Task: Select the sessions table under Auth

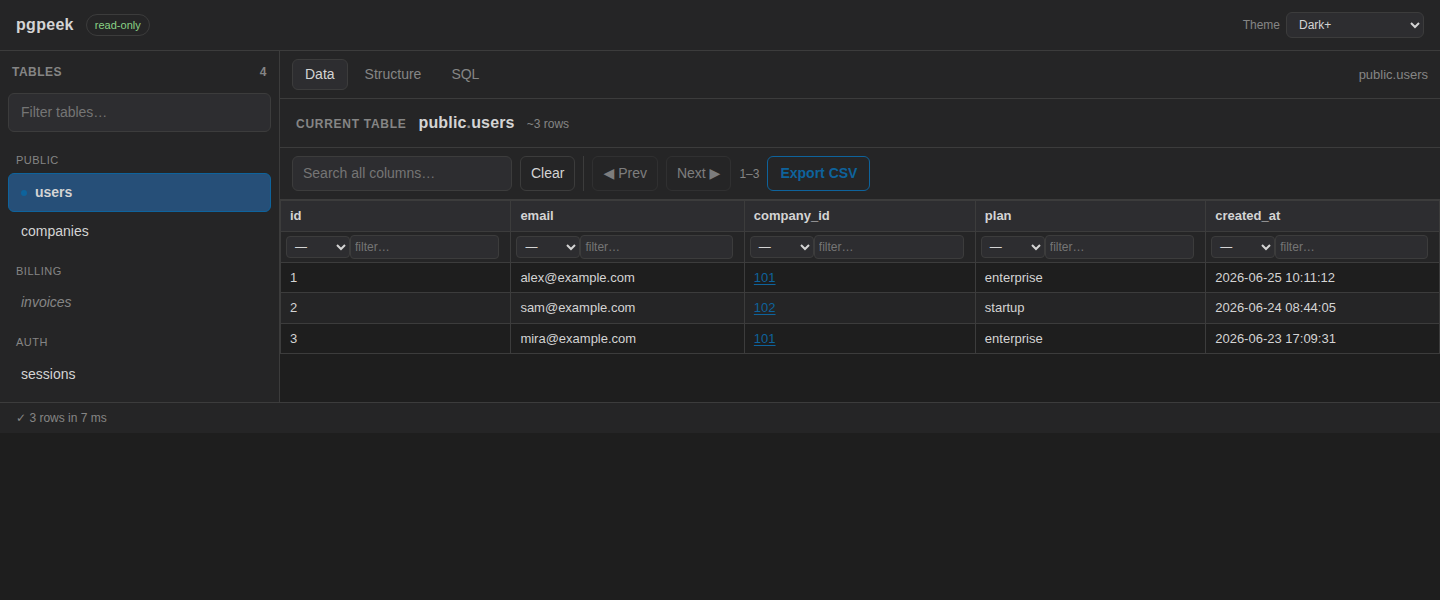Action: 139,374
